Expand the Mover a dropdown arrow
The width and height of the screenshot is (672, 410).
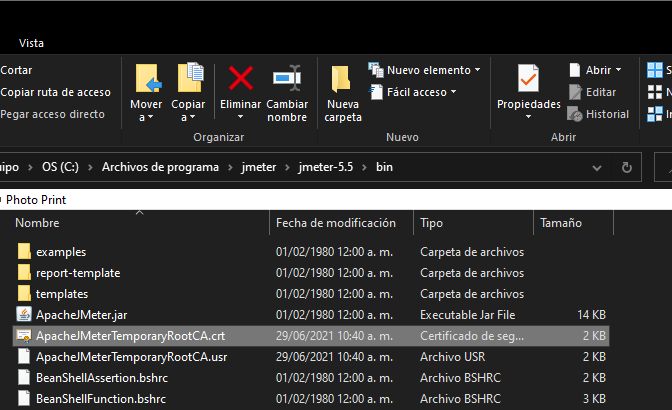click(150, 117)
